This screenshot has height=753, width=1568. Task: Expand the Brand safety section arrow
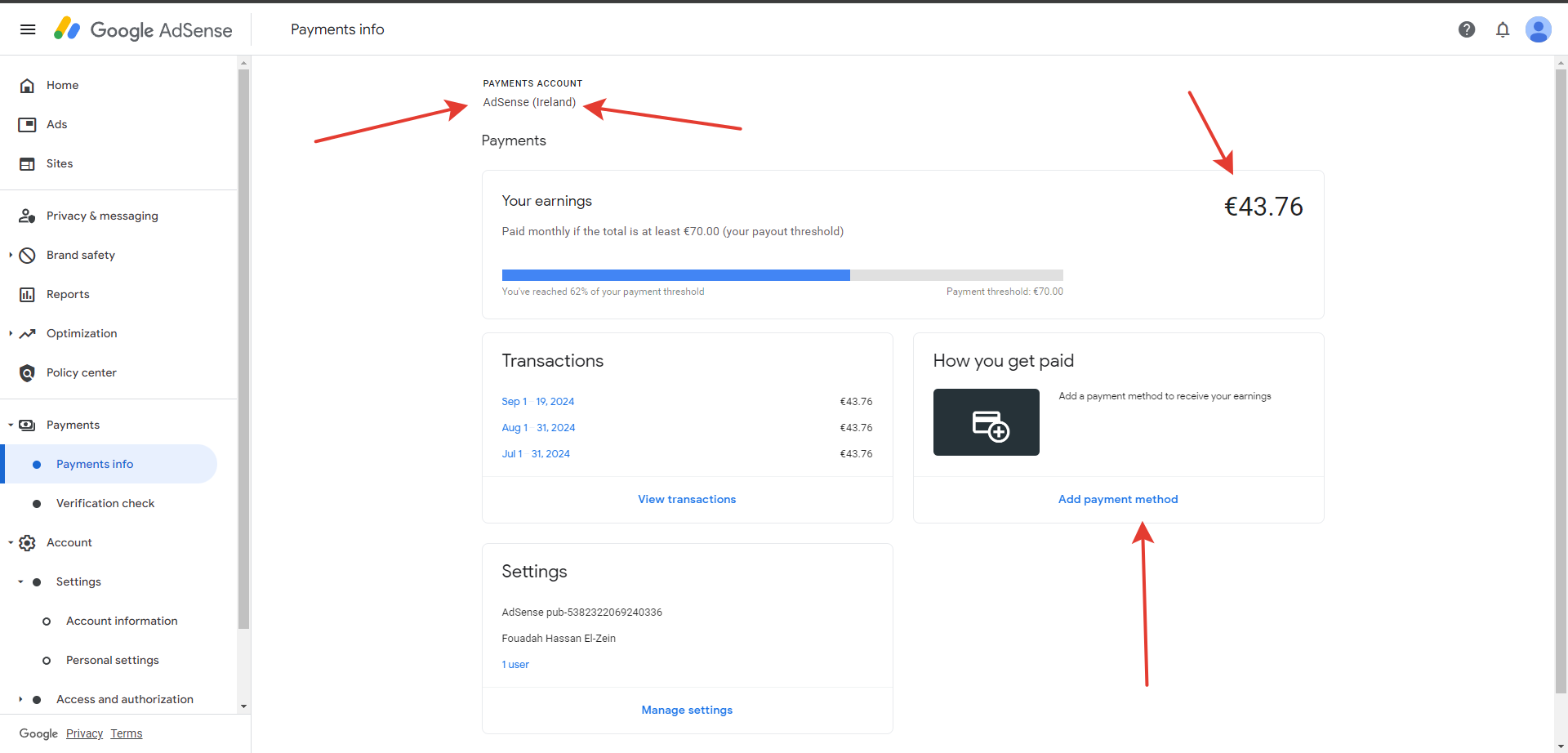point(11,255)
